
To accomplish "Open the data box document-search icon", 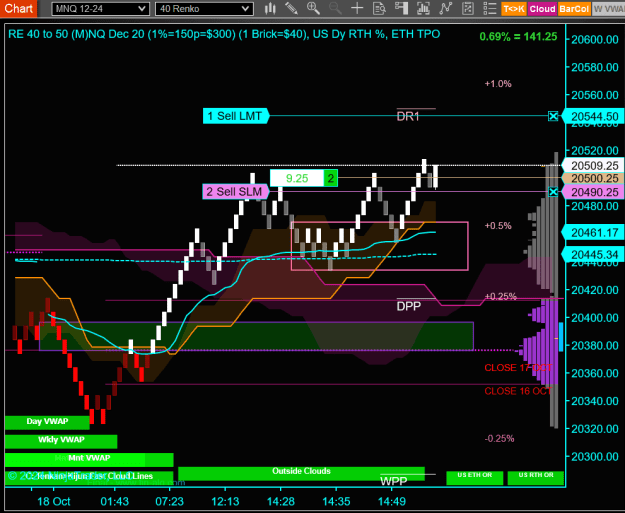I will coord(379,8).
